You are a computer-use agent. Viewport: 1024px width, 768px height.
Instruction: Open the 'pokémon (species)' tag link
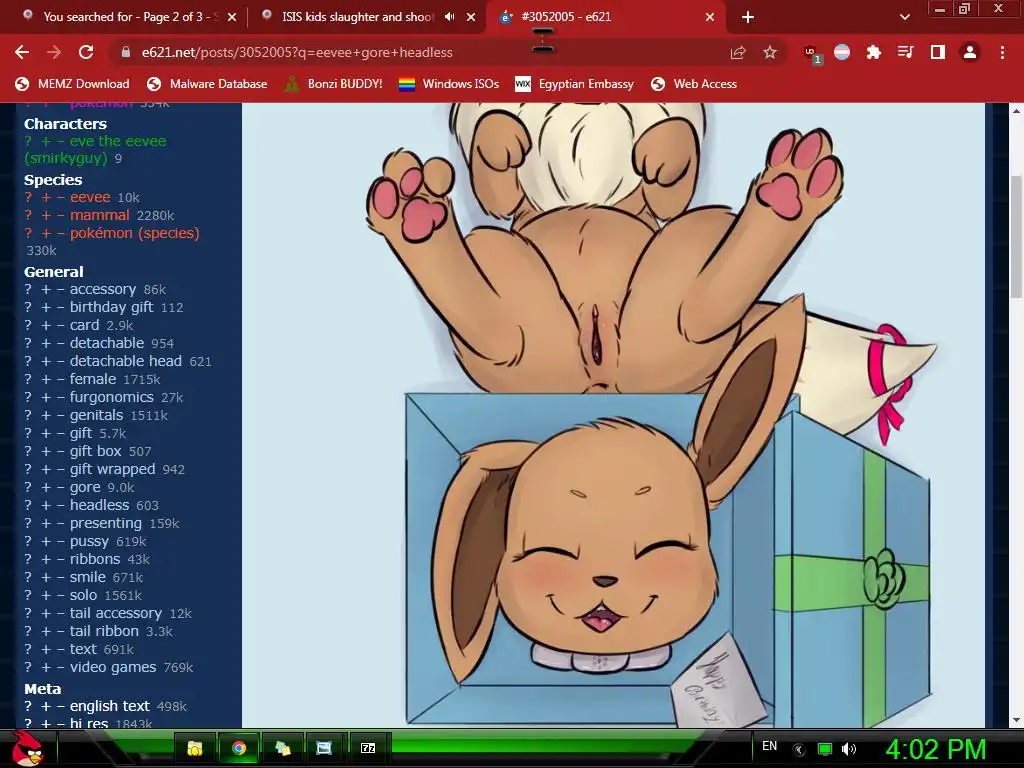[135, 233]
